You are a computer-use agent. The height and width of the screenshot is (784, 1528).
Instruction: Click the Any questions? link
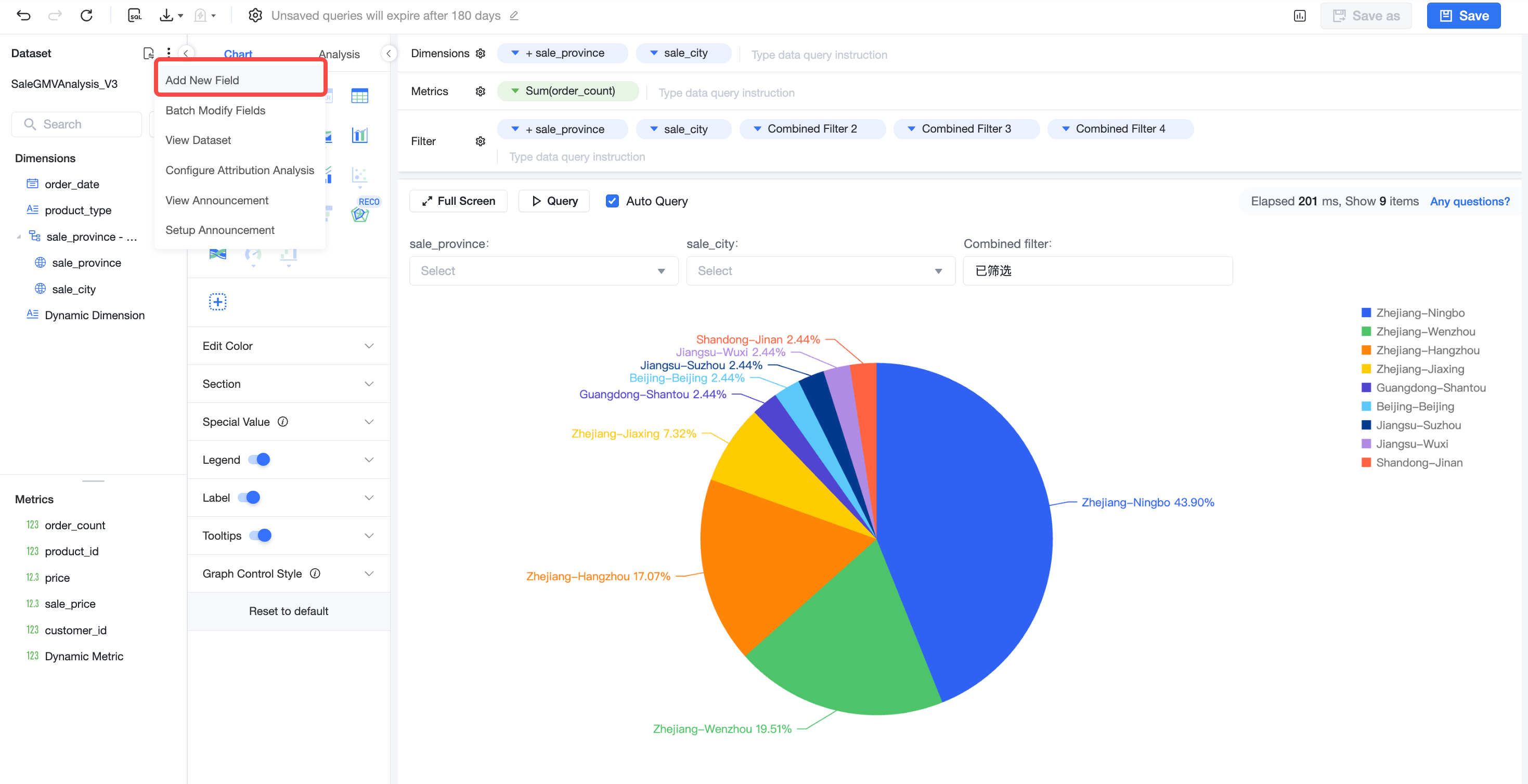tap(1470, 202)
